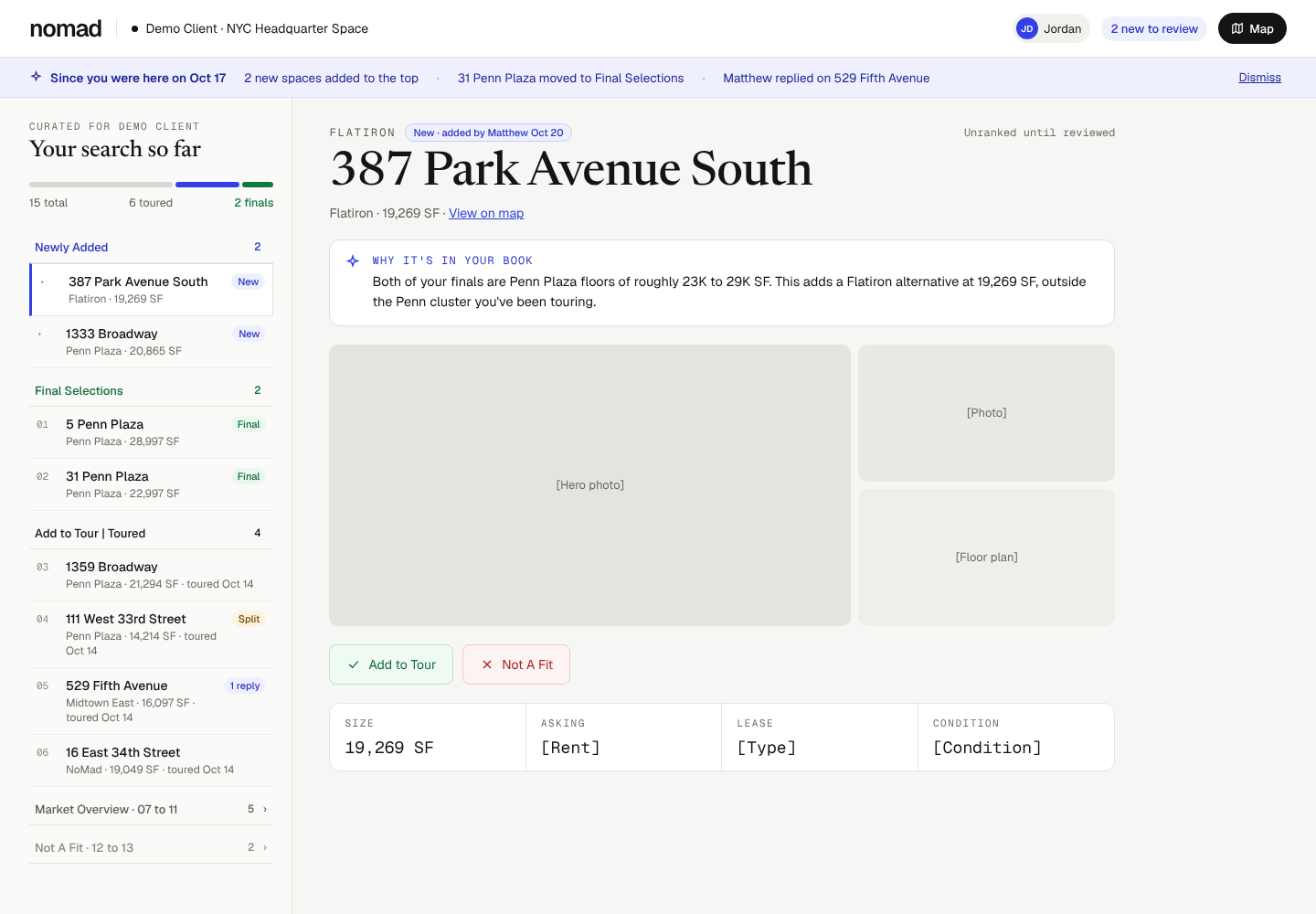Dismiss the updates banner
1316x914 pixels.
click(1259, 78)
